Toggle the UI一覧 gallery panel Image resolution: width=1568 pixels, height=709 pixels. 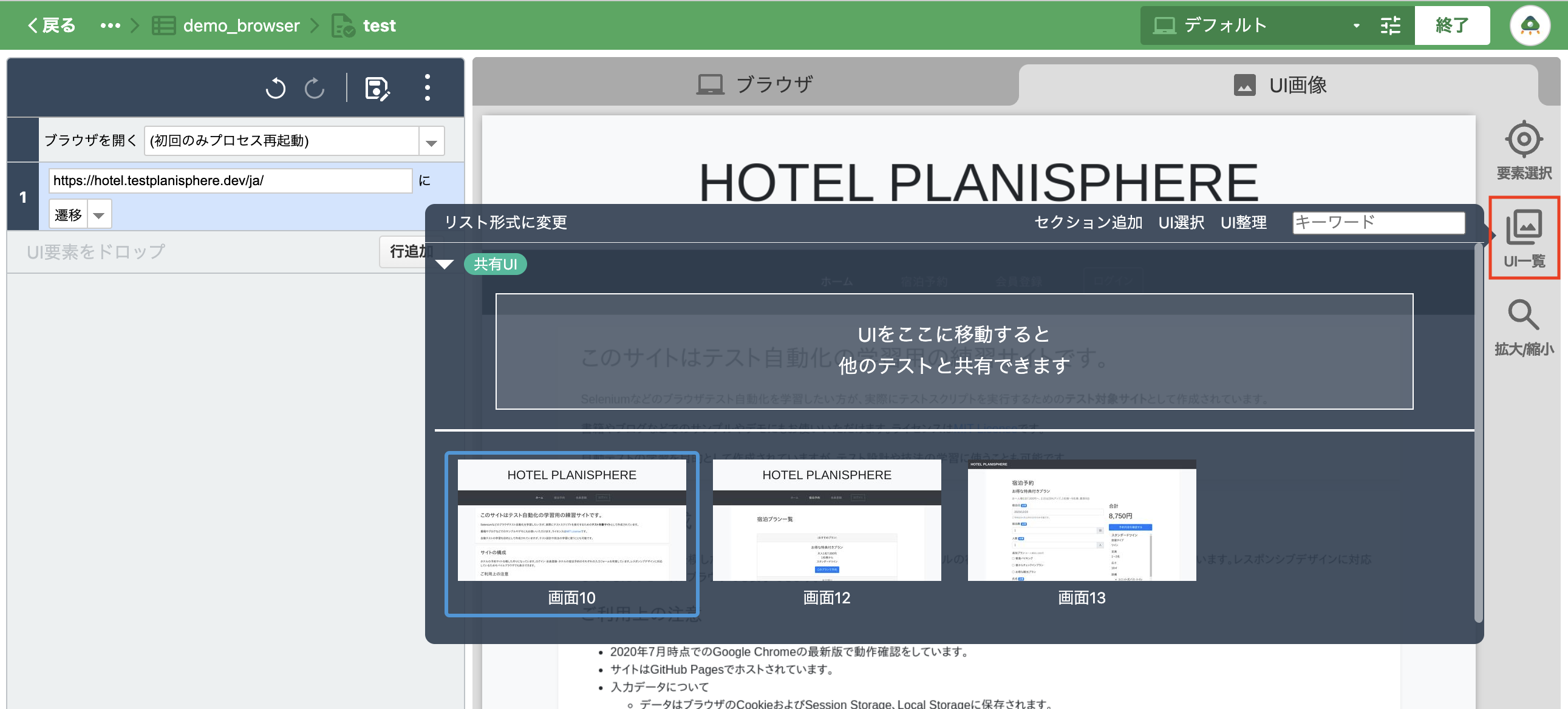point(1524,238)
